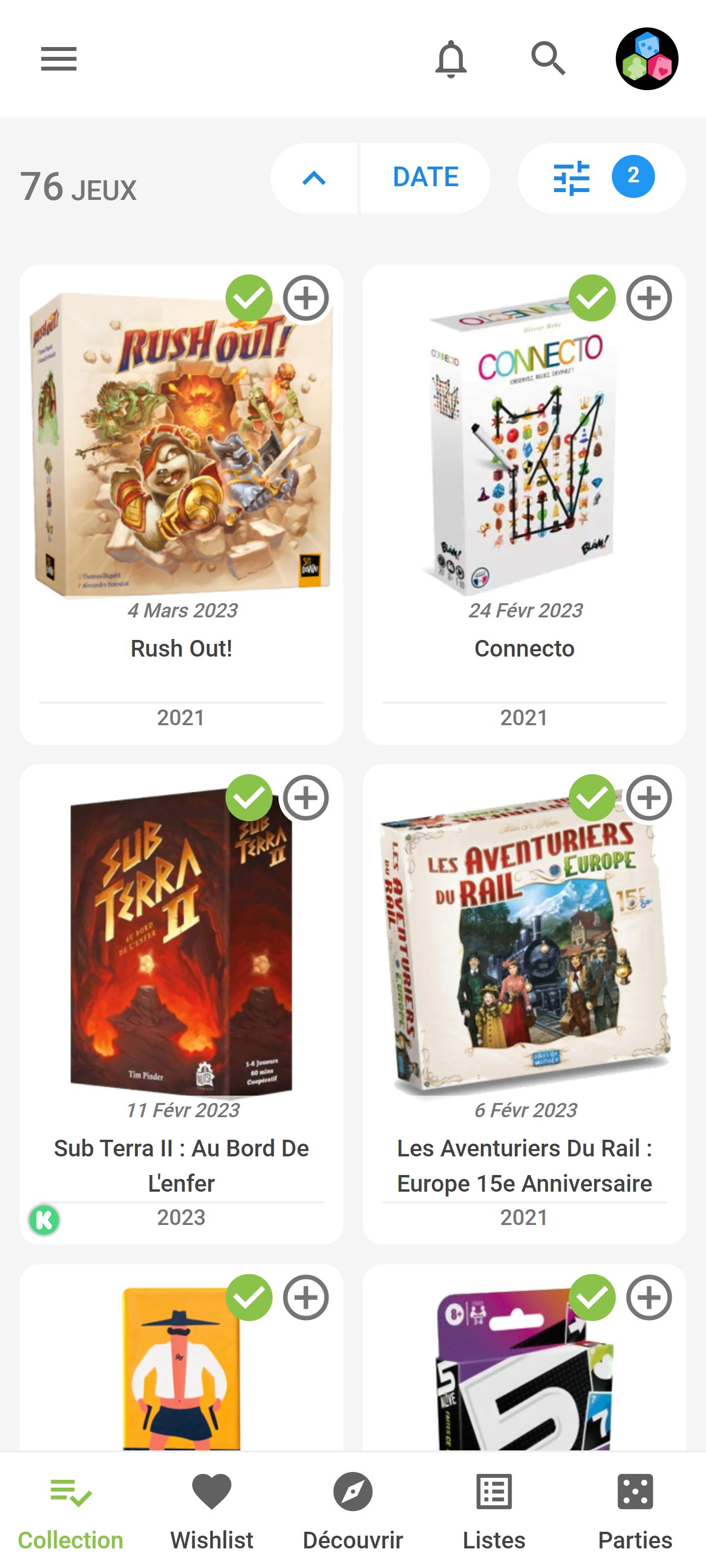Toggle owned checkmark on Aventuriers Du Rail
The image size is (706, 1568).
pos(592,798)
